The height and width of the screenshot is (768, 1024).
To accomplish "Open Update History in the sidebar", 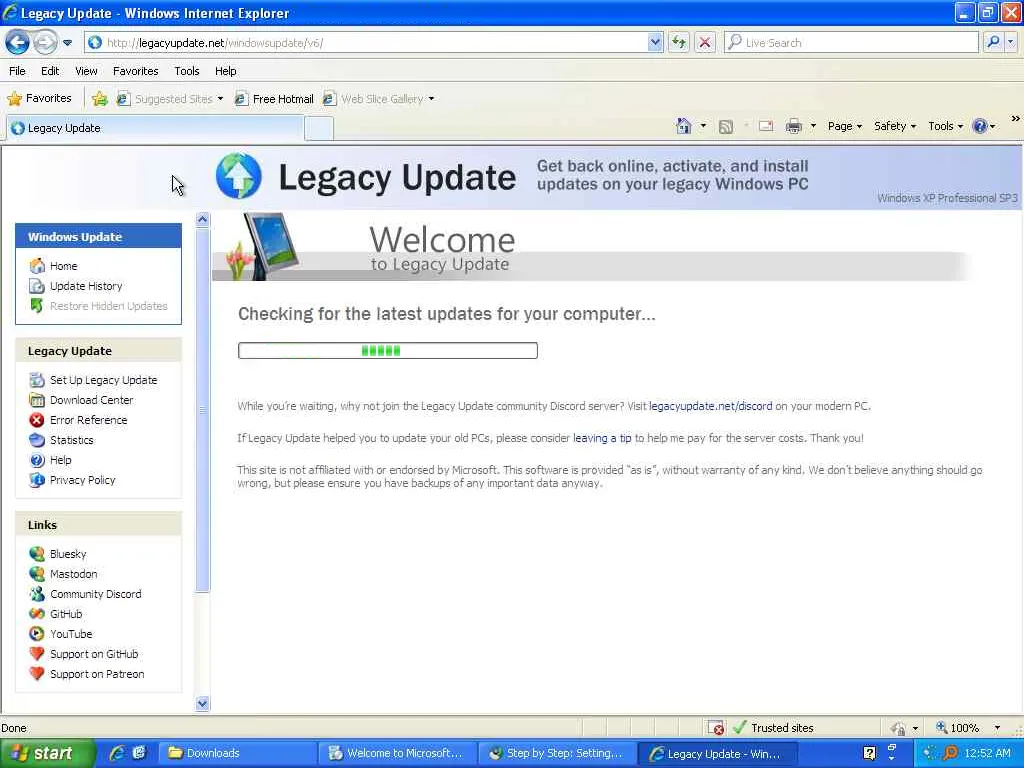I will pos(86,286).
